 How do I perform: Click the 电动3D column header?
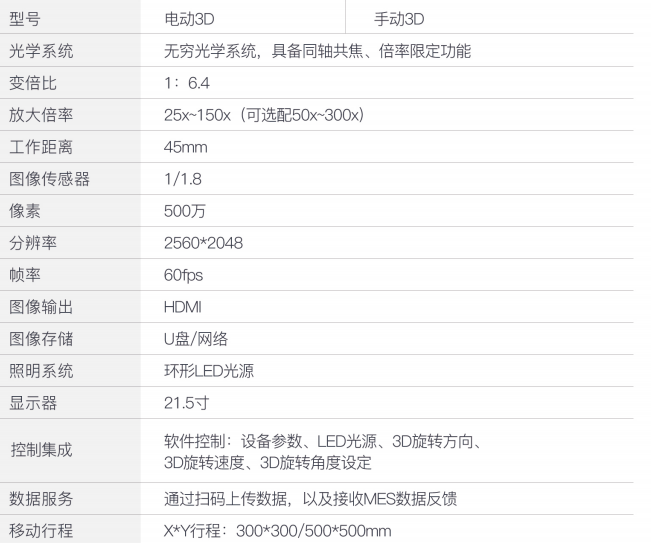pyautogui.click(x=189, y=19)
